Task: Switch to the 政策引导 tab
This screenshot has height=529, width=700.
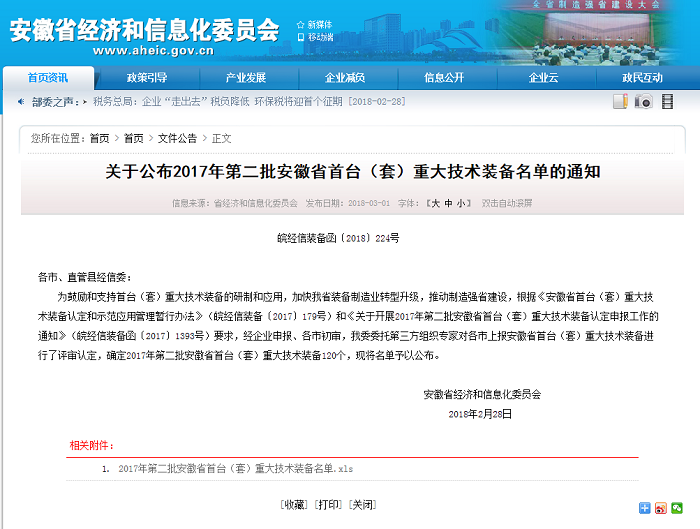Action: (x=147, y=77)
